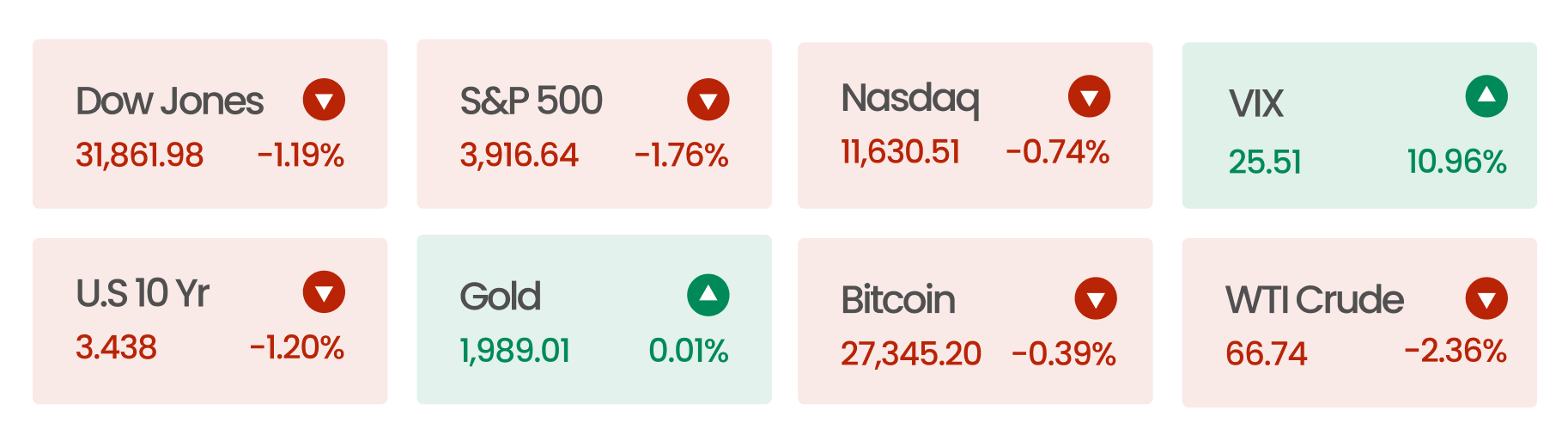Click the VIX 10.96% change value

[x=1456, y=162]
